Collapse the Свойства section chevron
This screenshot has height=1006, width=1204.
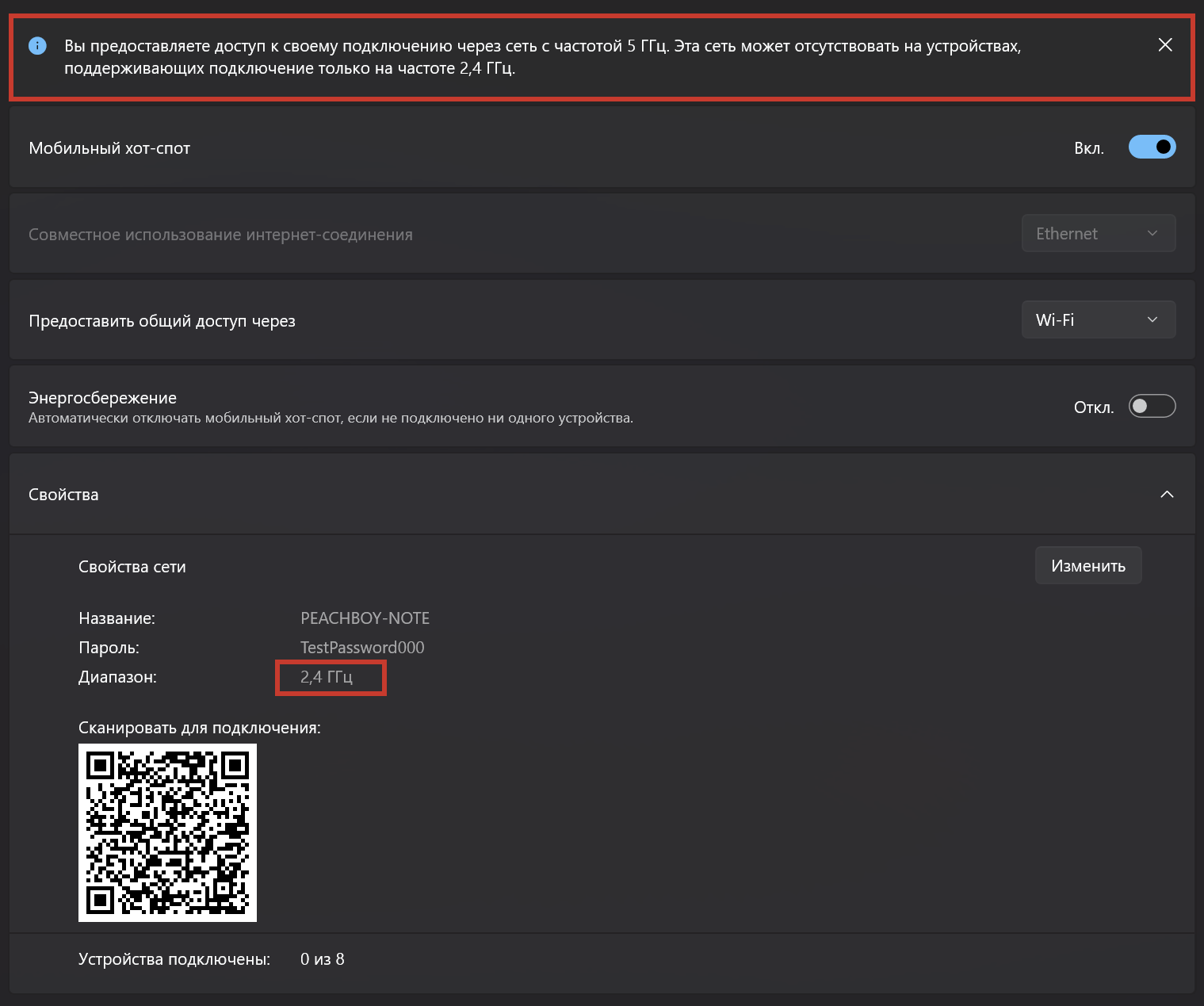tap(1167, 495)
